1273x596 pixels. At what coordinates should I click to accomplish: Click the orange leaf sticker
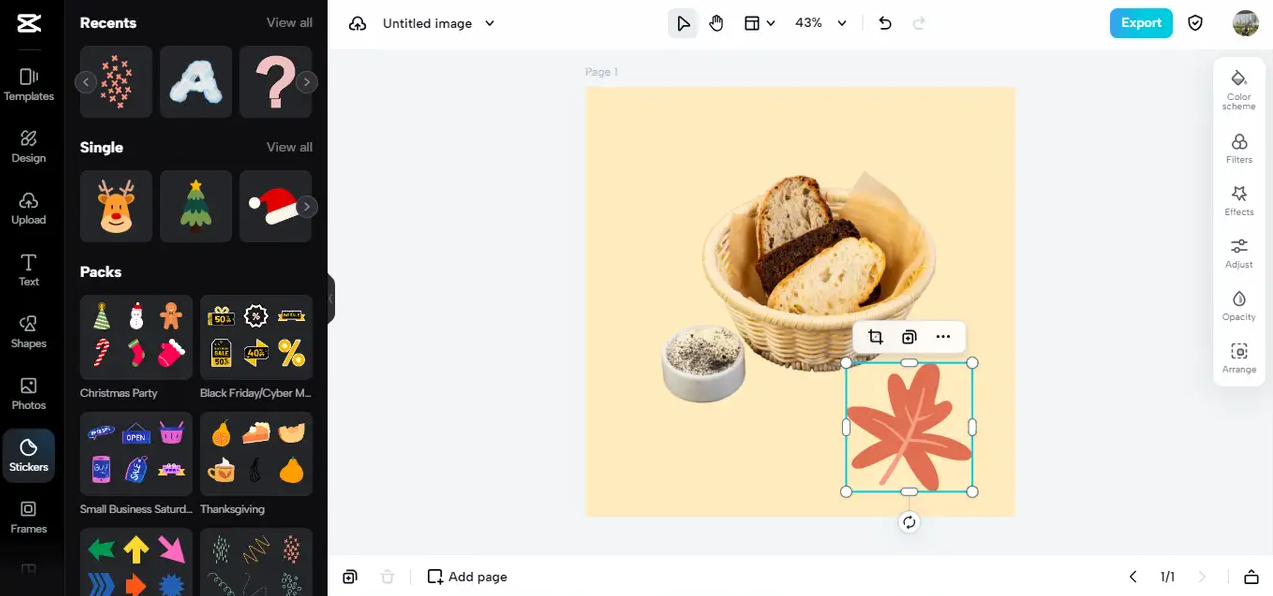pyautogui.click(x=909, y=427)
